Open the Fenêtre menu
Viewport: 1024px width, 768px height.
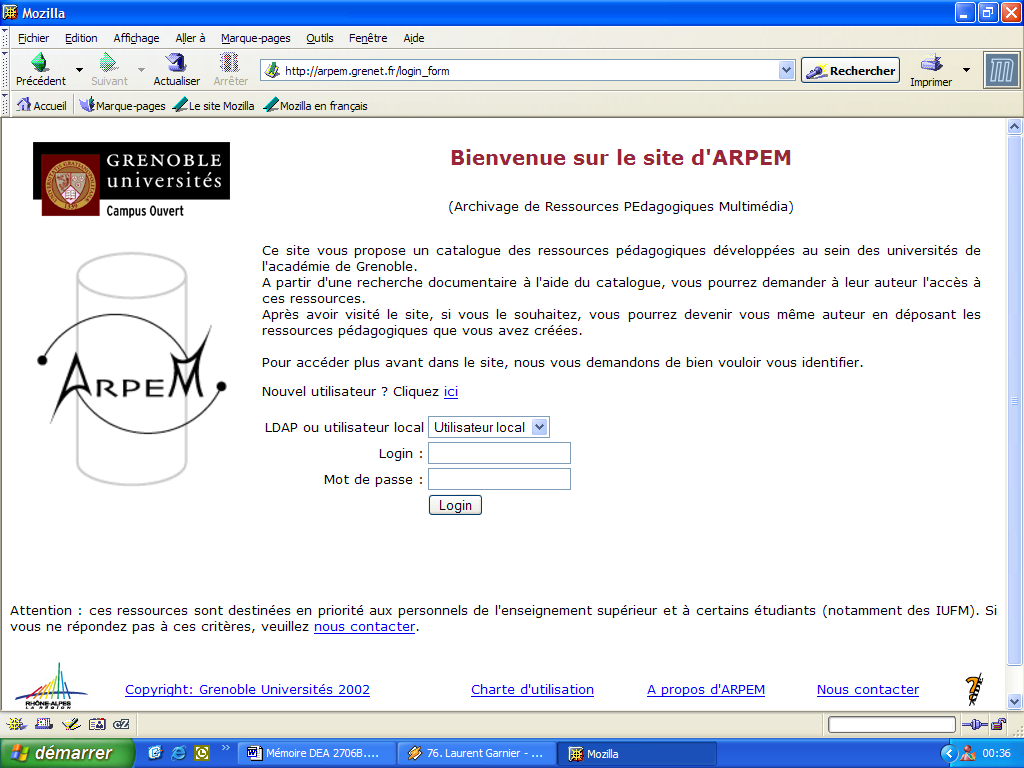(368, 38)
